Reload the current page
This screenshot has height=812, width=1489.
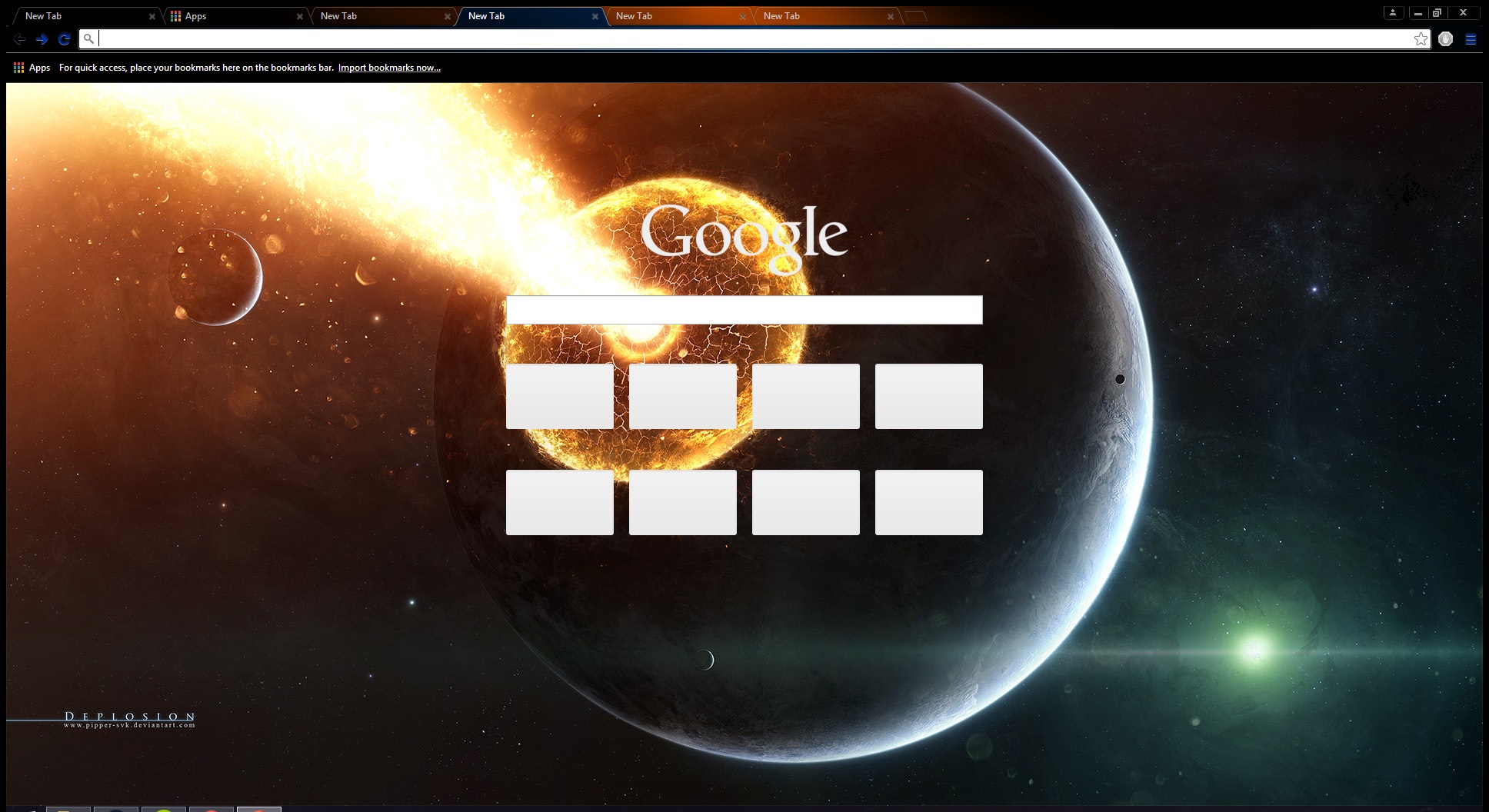65,39
